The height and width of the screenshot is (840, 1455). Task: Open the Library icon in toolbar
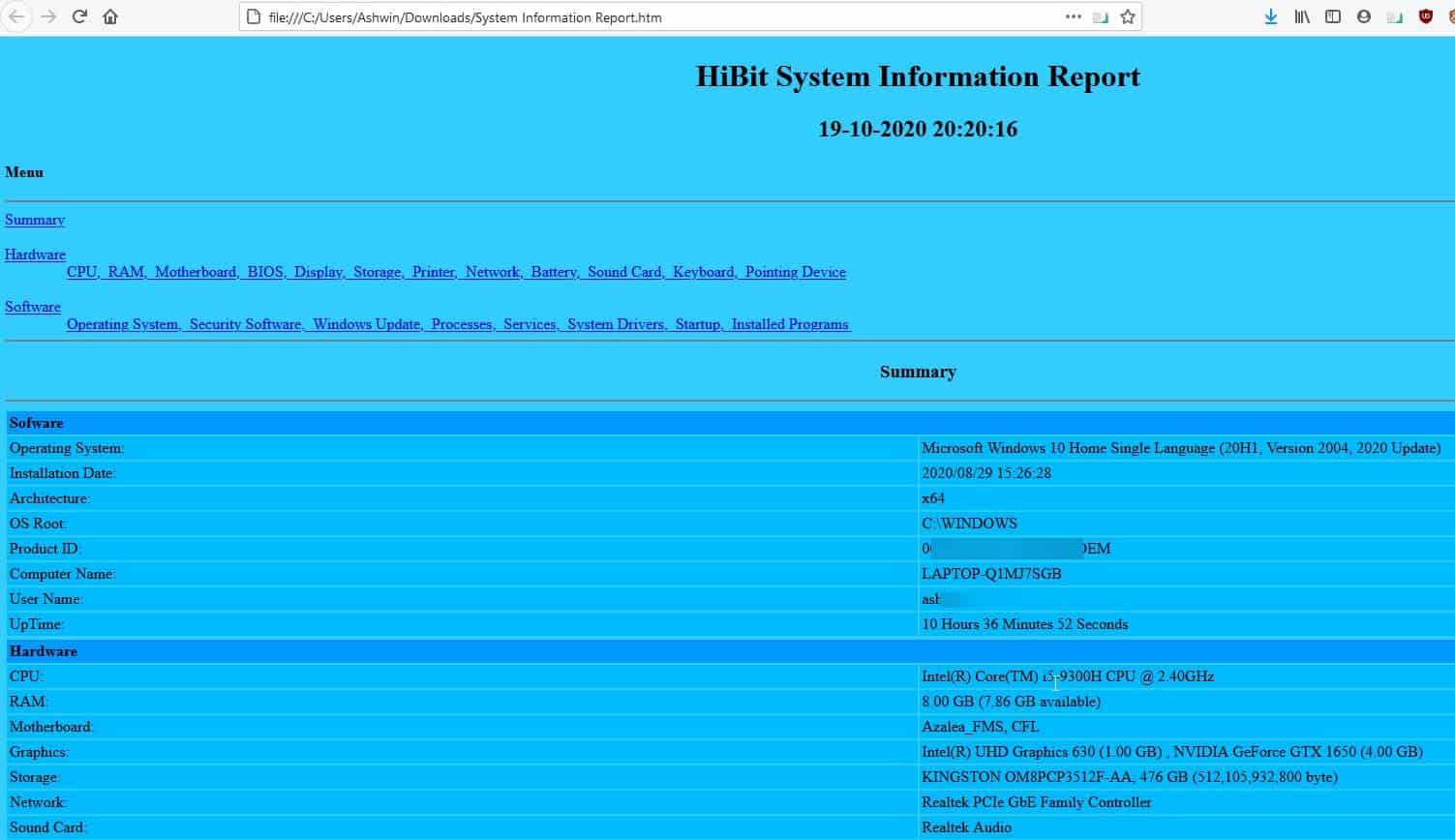1302,16
